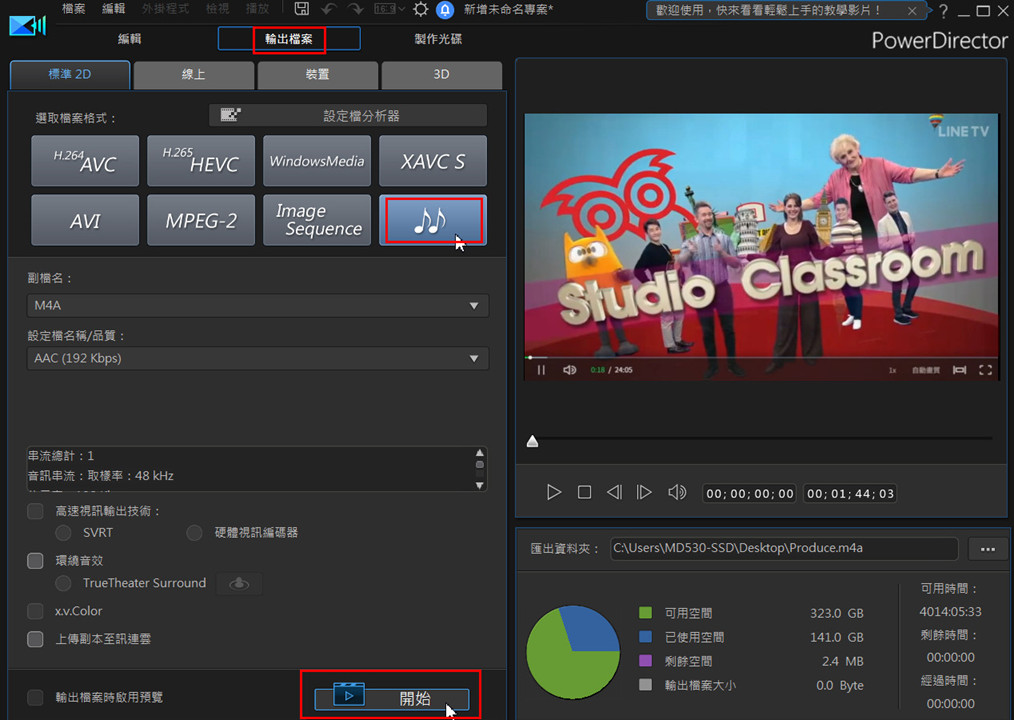Enable the 環繞音效 checkbox
This screenshot has height=720, width=1014.
click(x=36, y=561)
